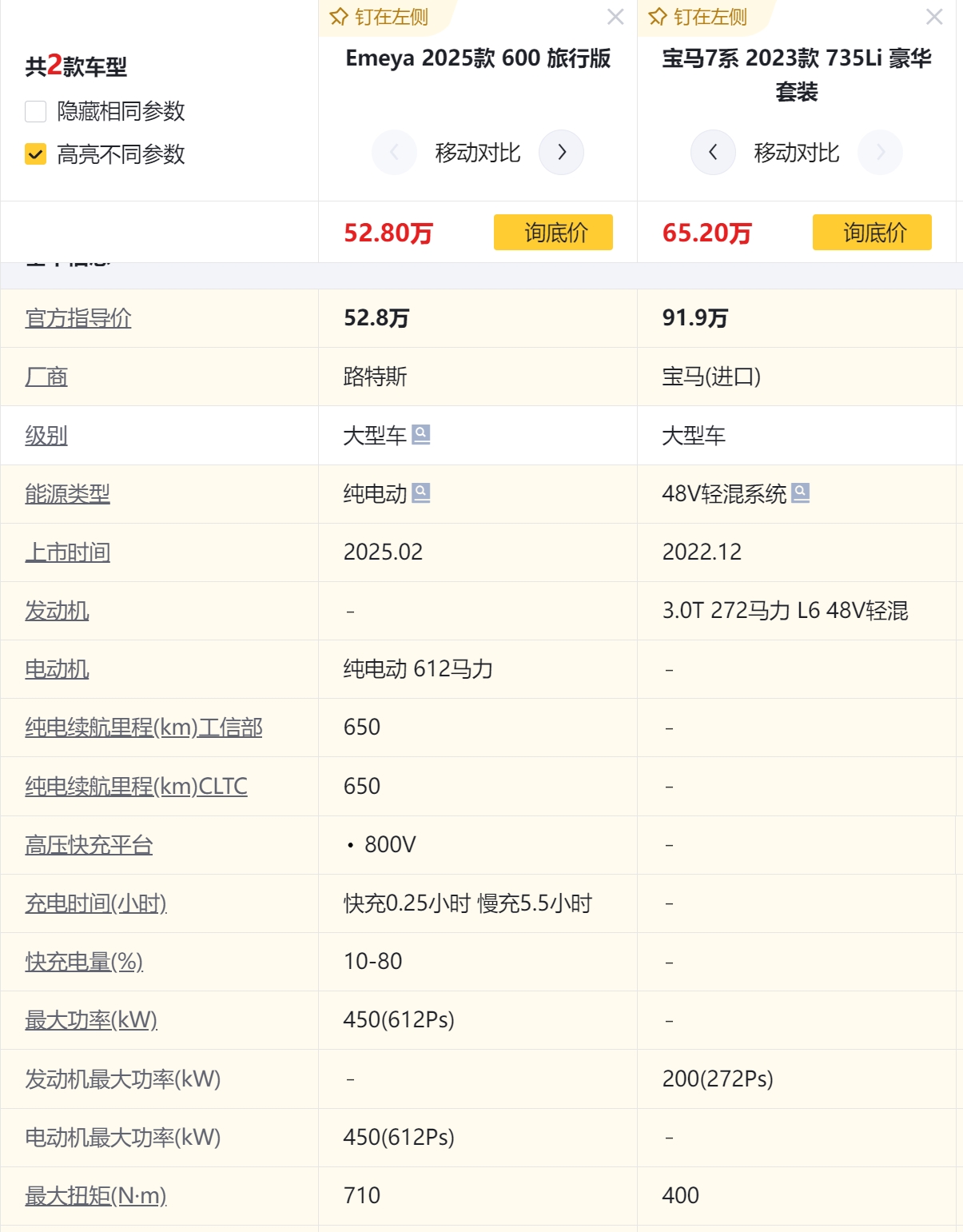
Task: Select the 电动机最大功率(kW) row label
Action: point(123,1138)
